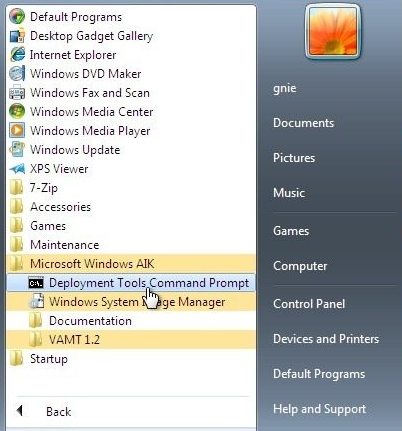Click the Windows Update icon
The height and width of the screenshot is (431, 402).
tap(17, 149)
